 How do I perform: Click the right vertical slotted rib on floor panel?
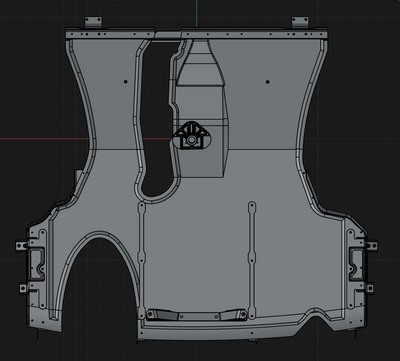252,260
